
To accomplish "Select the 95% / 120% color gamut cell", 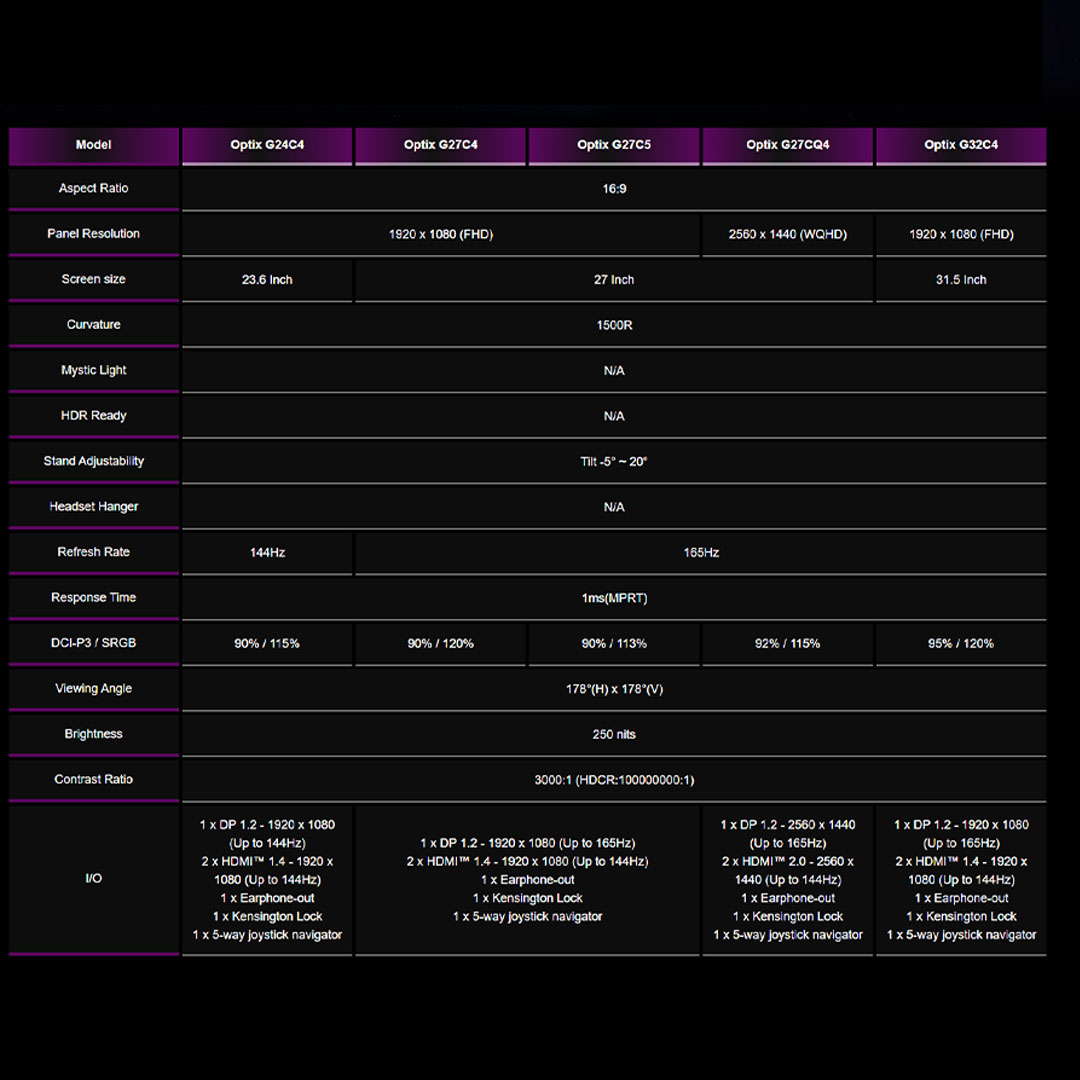I will 961,644.
